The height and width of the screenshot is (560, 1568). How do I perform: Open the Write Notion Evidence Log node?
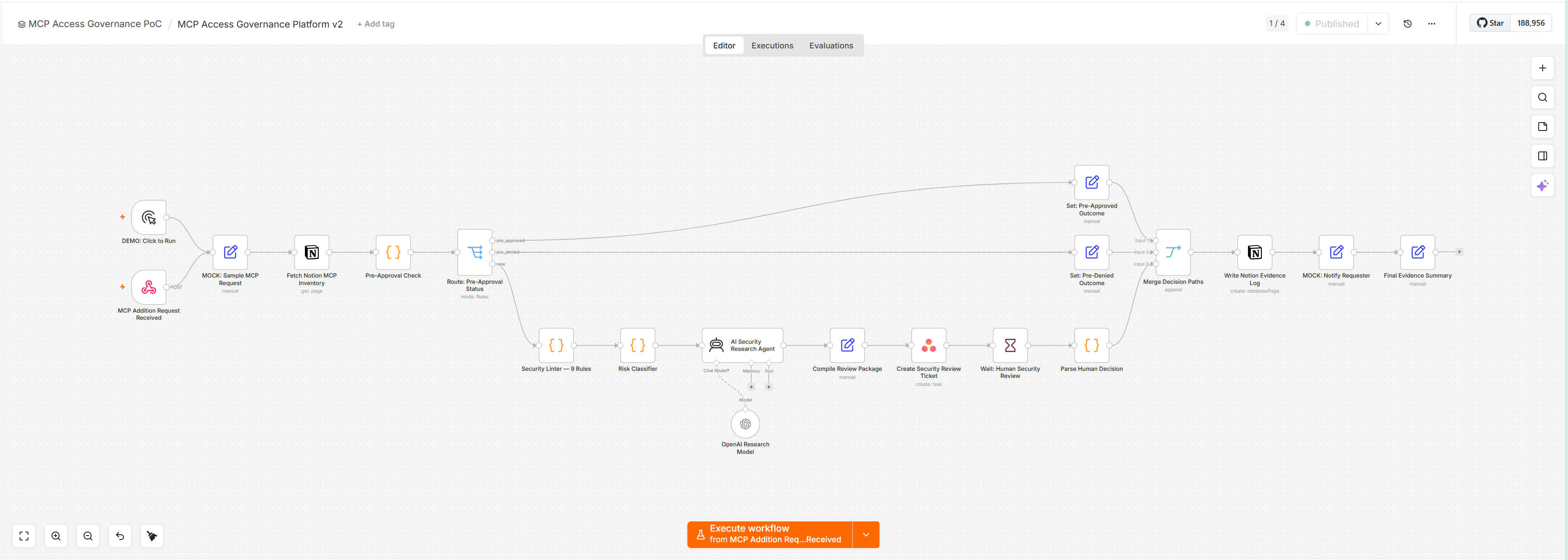(1255, 252)
